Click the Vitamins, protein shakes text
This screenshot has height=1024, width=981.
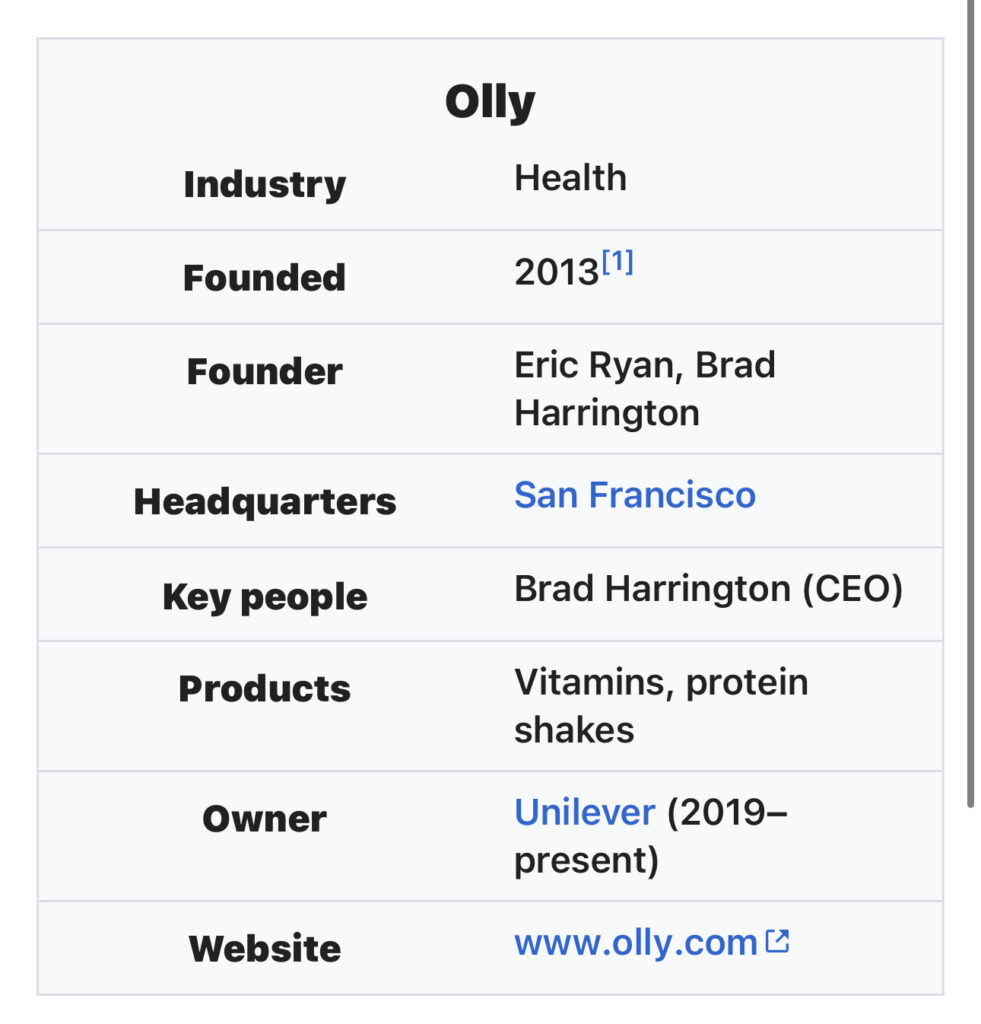tap(660, 705)
